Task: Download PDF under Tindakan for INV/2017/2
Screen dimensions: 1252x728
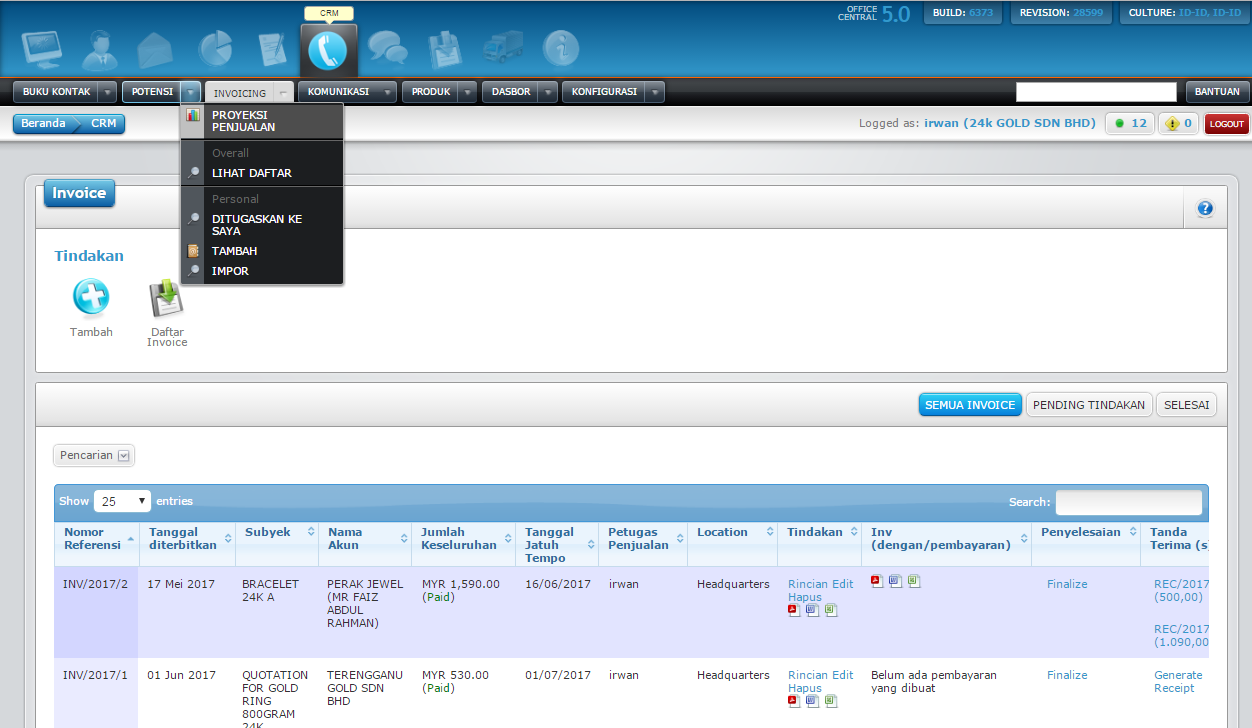Action: coord(794,611)
